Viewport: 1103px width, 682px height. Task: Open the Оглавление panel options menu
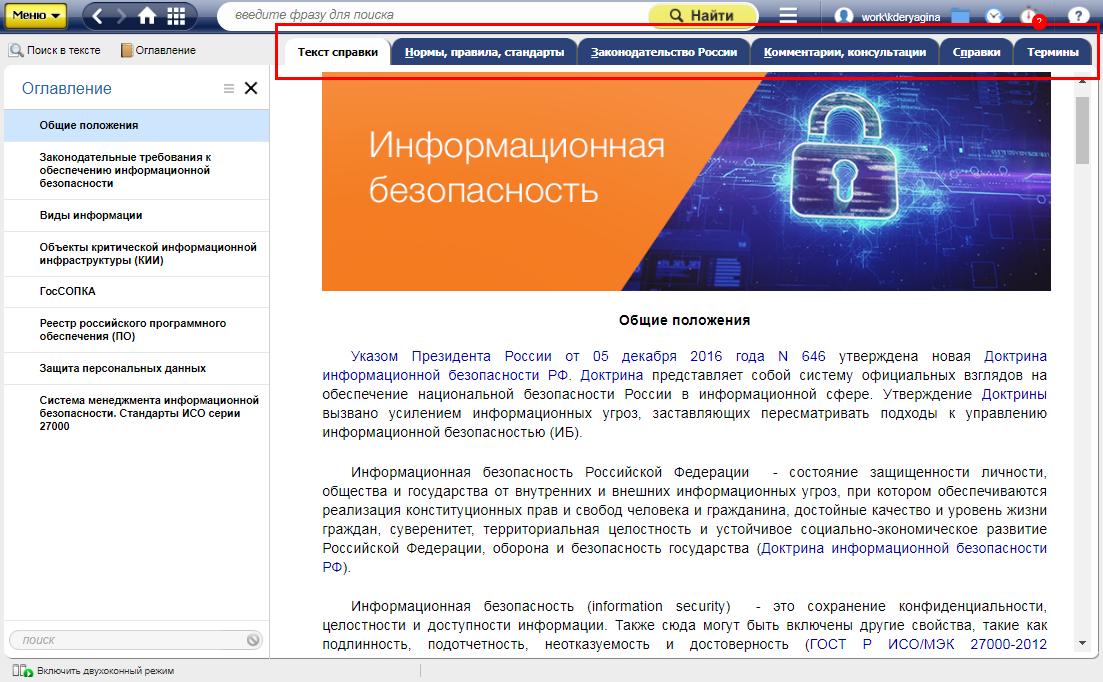tap(228, 88)
